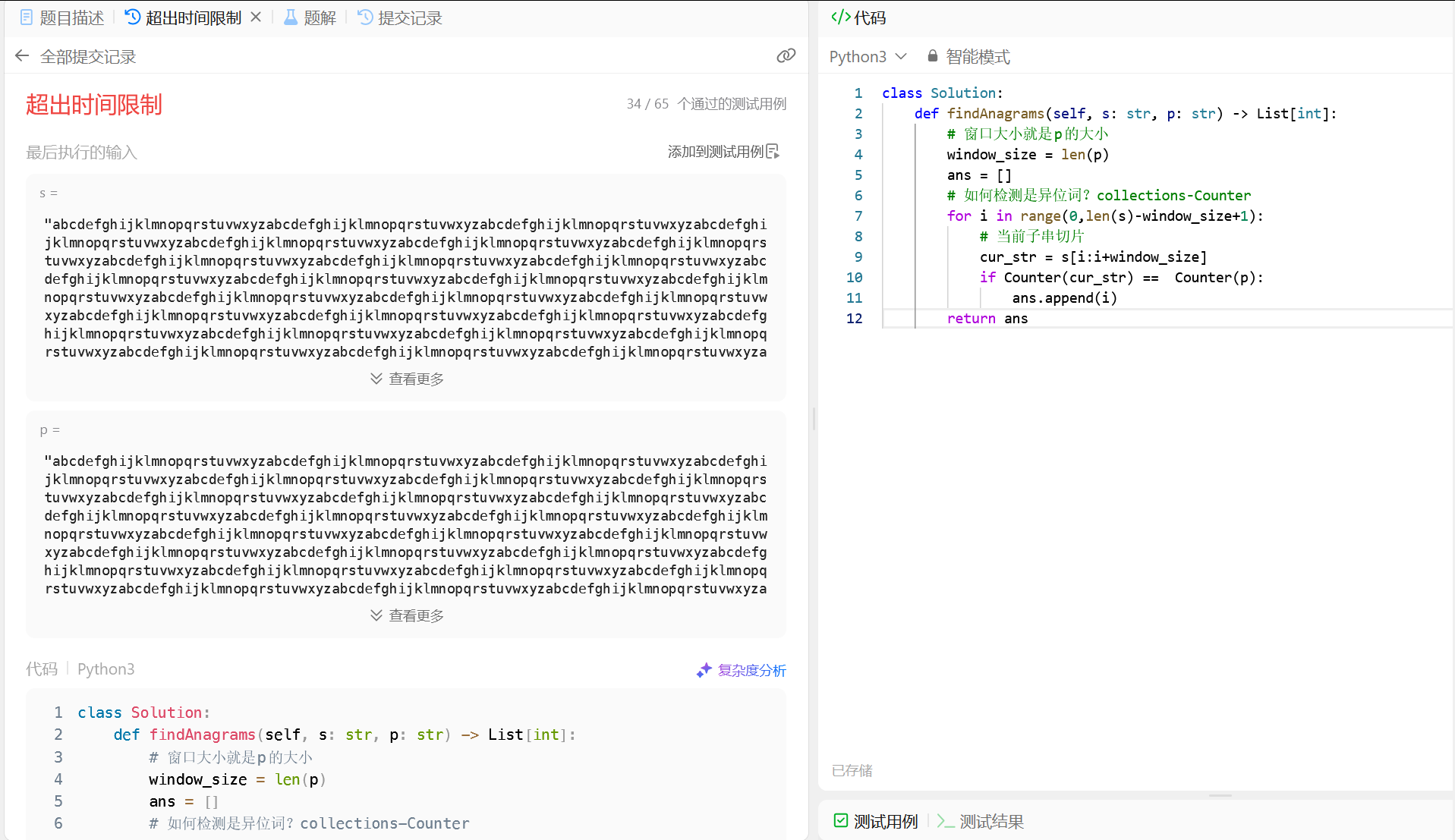1455x840 pixels.
Task: Click the 代码 panel code icon
Action: click(840, 17)
